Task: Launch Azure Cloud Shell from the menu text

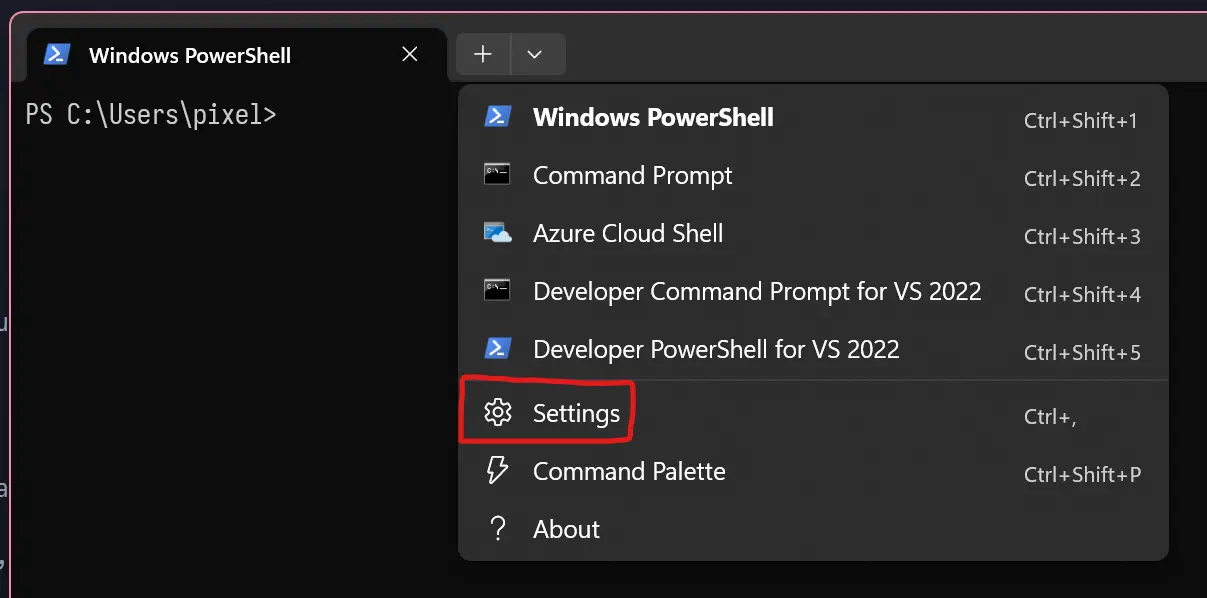Action: click(628, 234)
